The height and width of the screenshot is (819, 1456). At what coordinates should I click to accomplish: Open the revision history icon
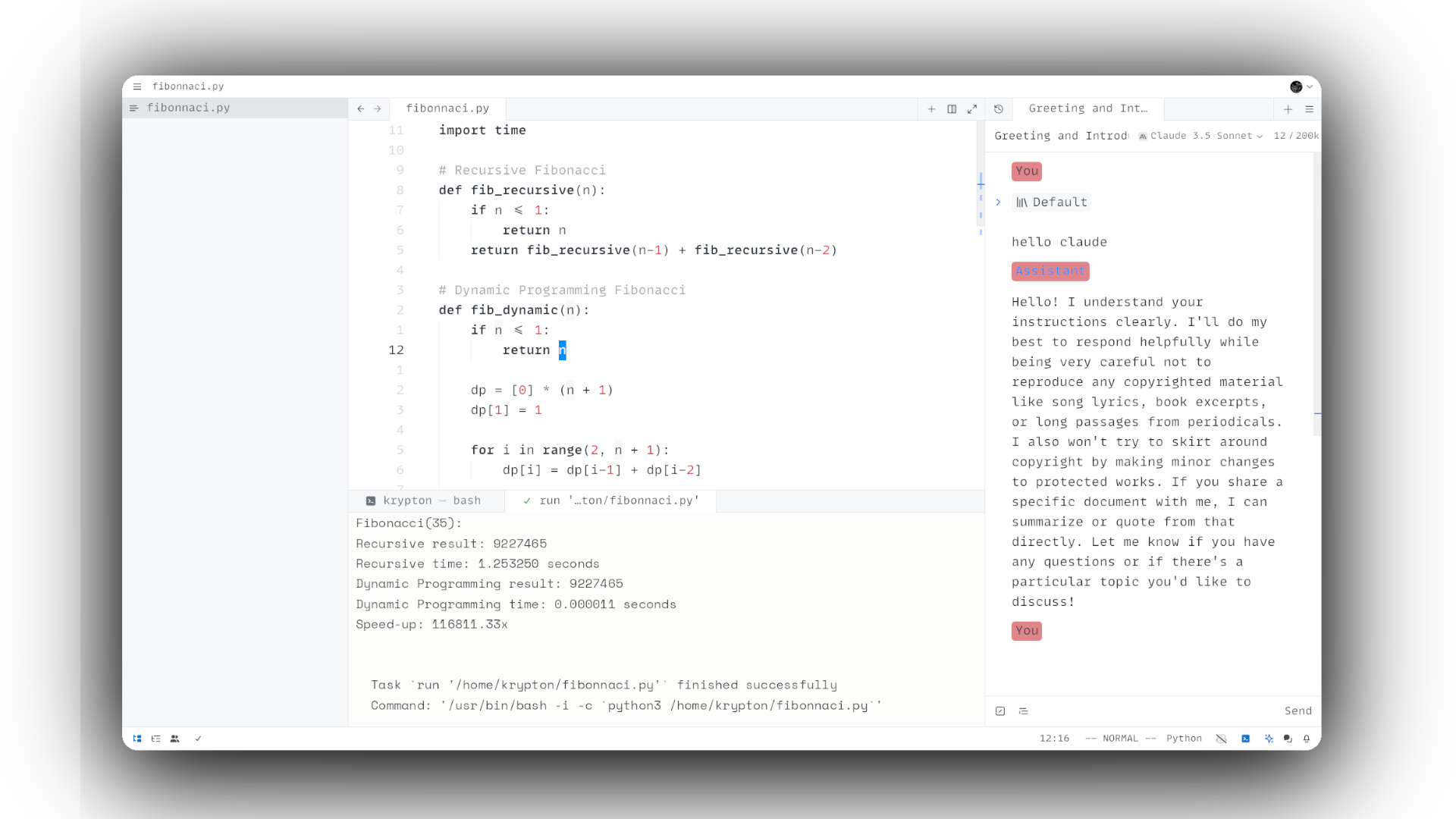pos(999,108)
